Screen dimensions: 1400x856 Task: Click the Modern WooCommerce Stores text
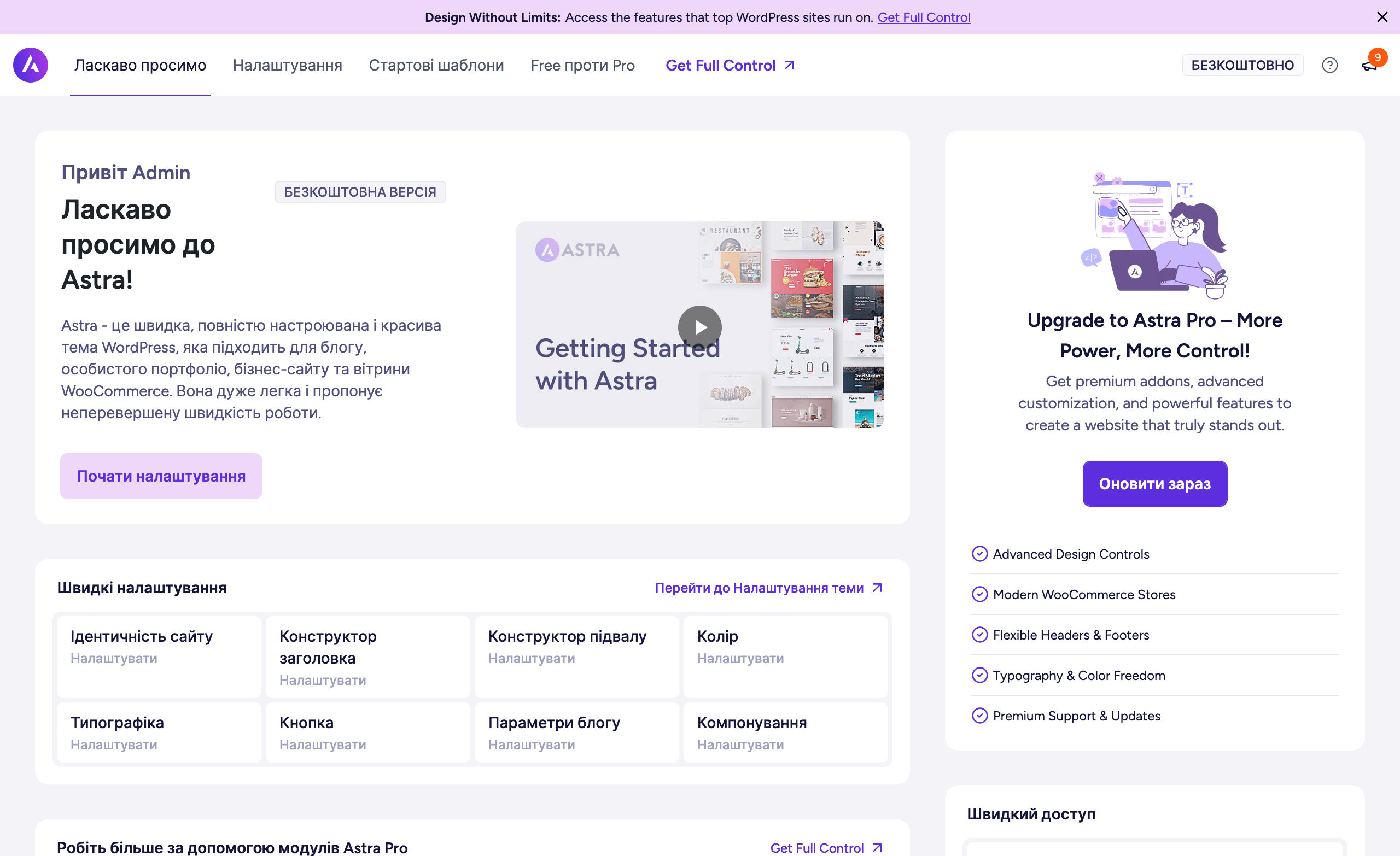[x=1084, y=594]
